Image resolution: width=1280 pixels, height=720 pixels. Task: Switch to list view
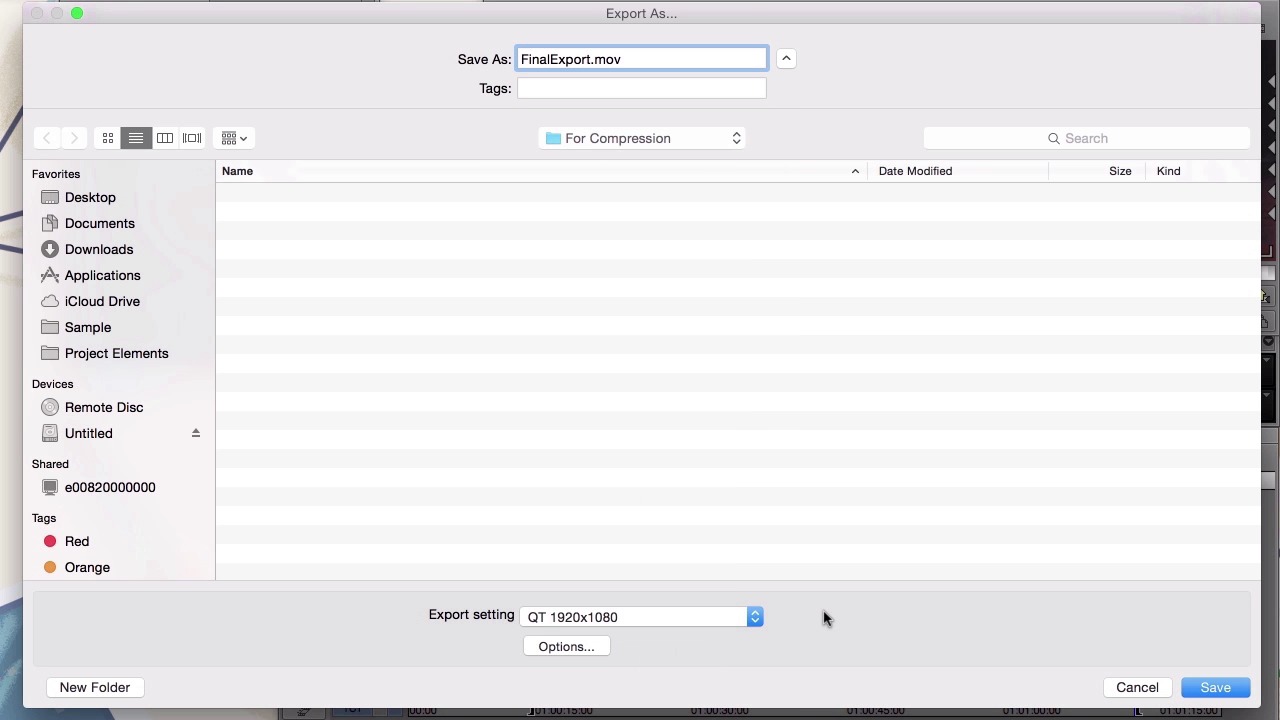[136, 138]
